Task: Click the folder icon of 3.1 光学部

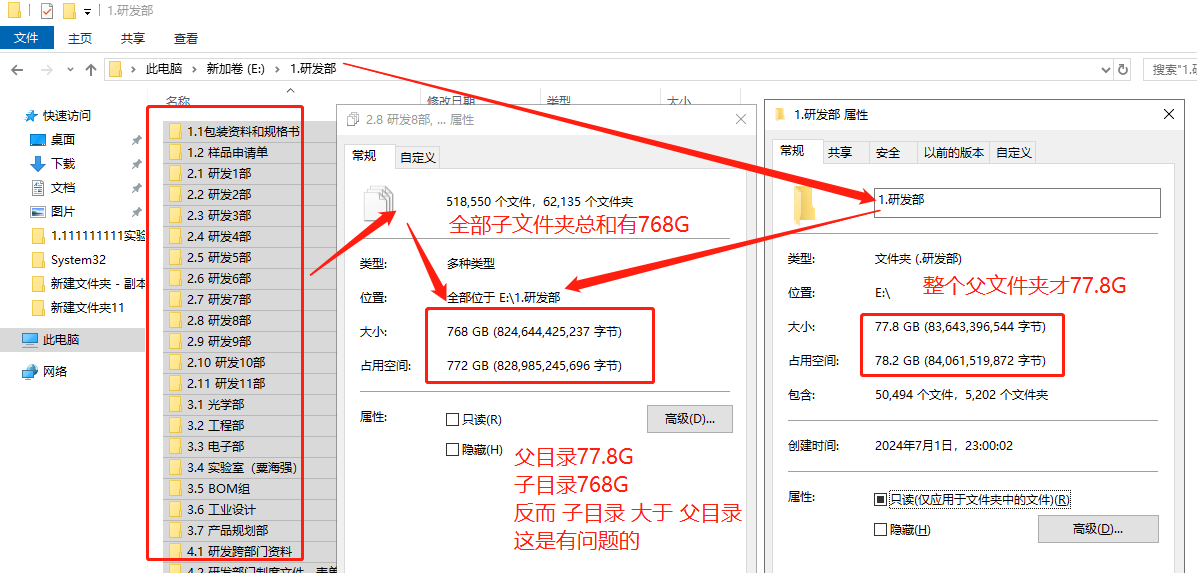Action: tap(175, 404)
